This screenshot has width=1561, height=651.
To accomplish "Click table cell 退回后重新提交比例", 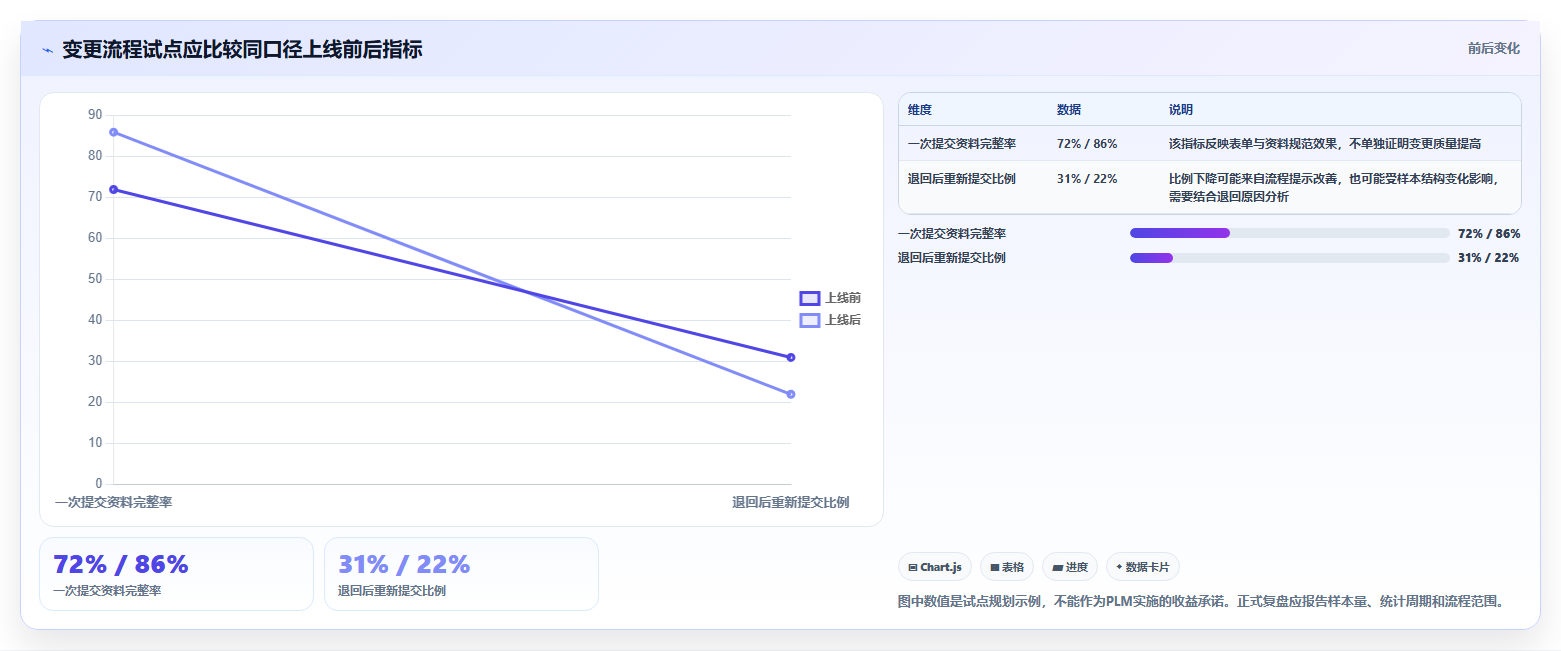I will (x=962, y=179).
